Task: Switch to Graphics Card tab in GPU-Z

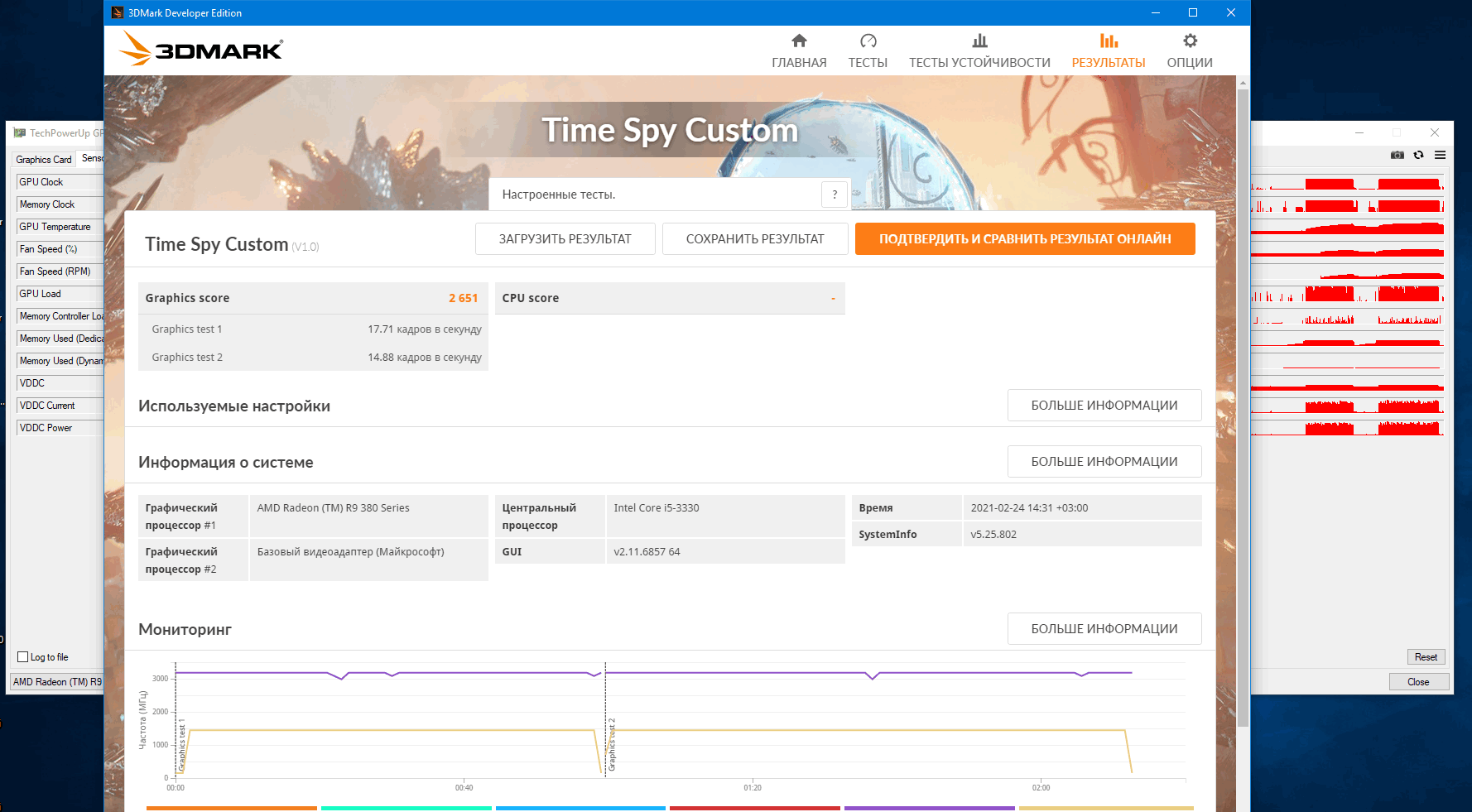Action: pyautogui.click(x=44, y=159)
